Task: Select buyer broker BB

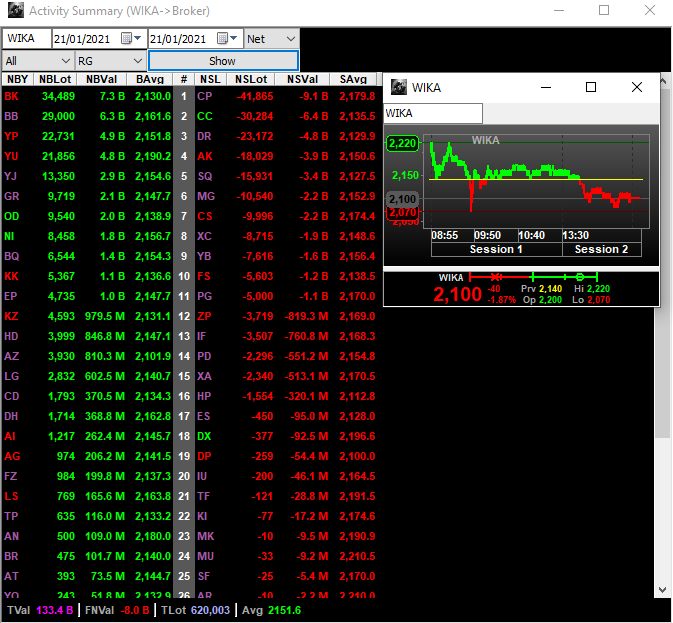Action: (12, 116)
